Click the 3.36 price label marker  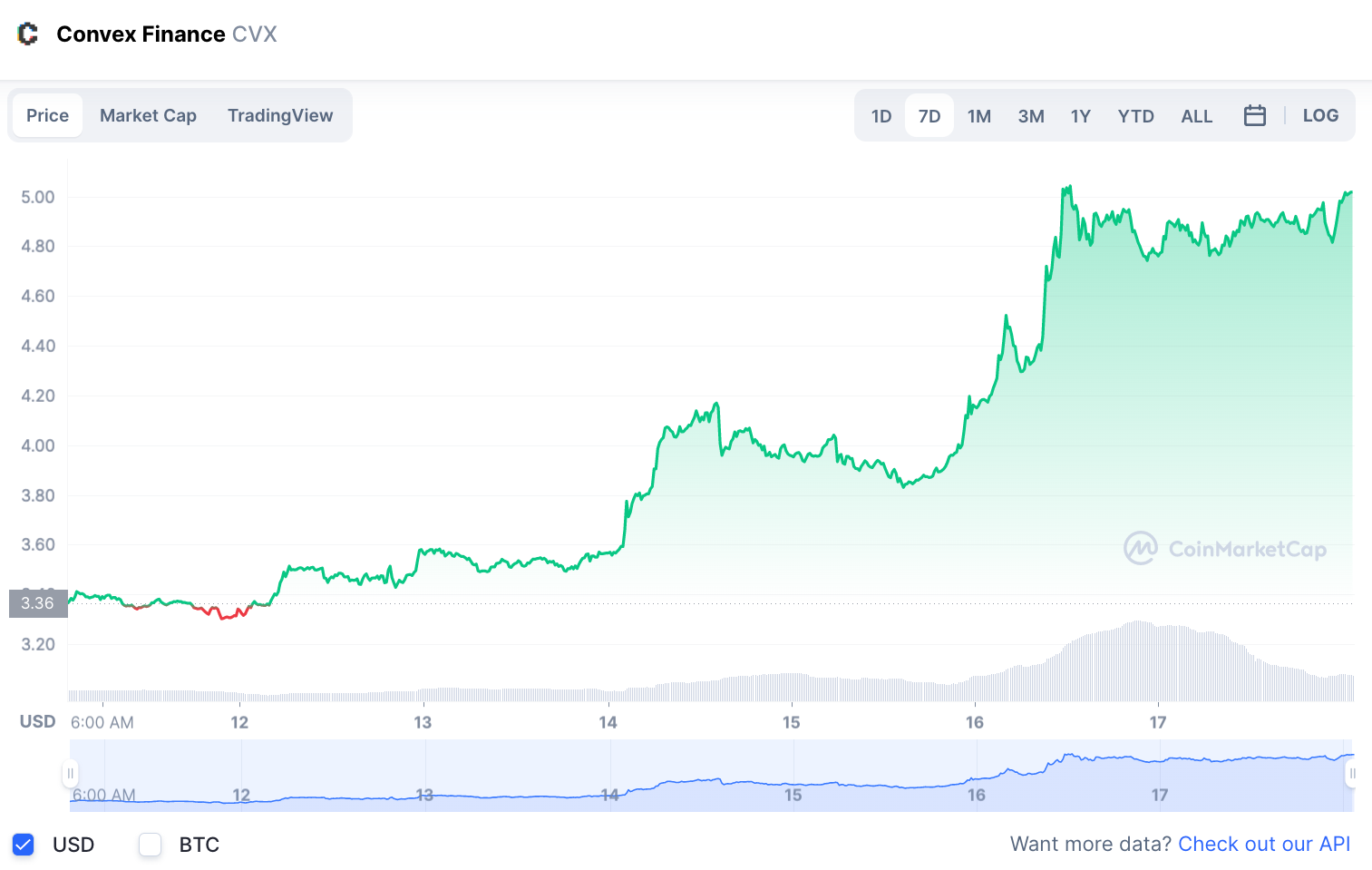click(38, 603)
